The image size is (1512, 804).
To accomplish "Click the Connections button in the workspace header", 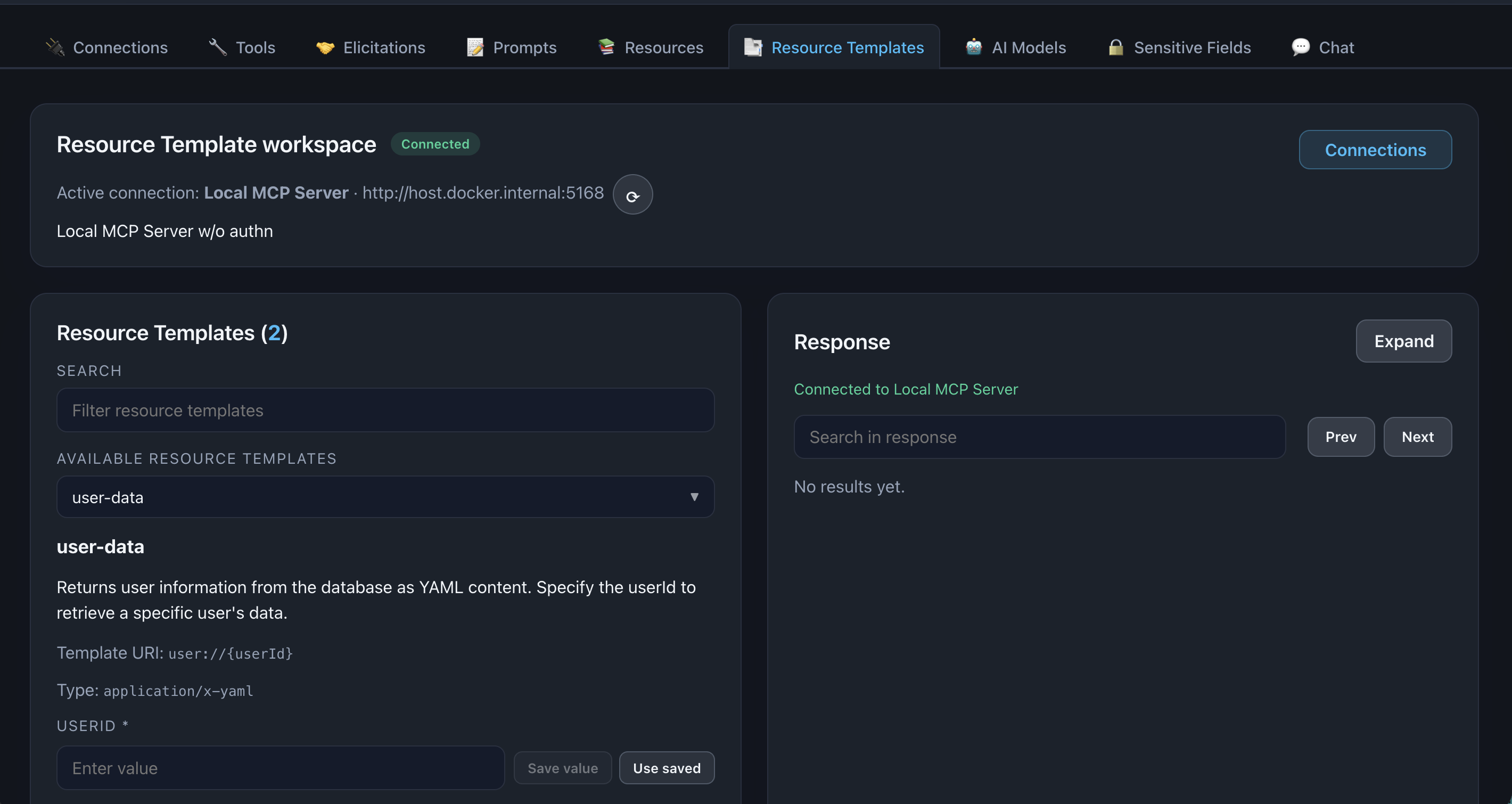I will (1375, 150).
